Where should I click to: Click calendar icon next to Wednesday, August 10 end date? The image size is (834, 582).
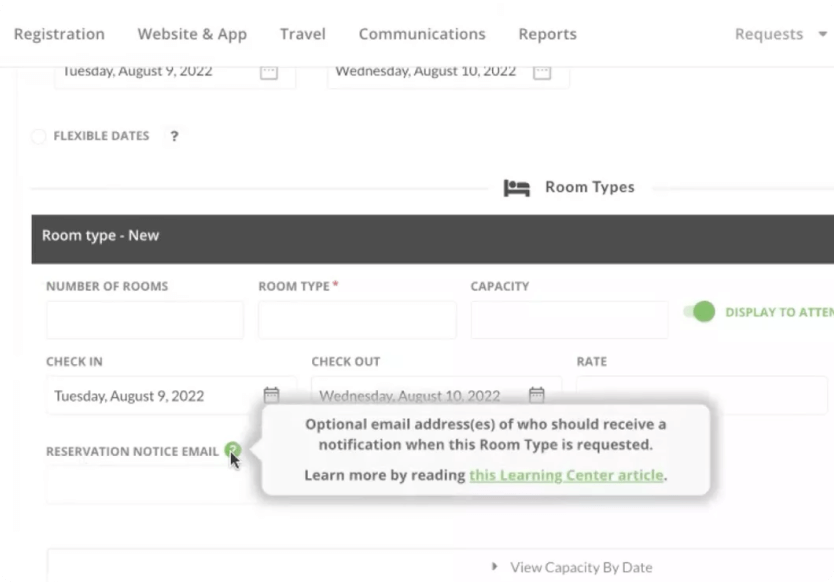541,72
